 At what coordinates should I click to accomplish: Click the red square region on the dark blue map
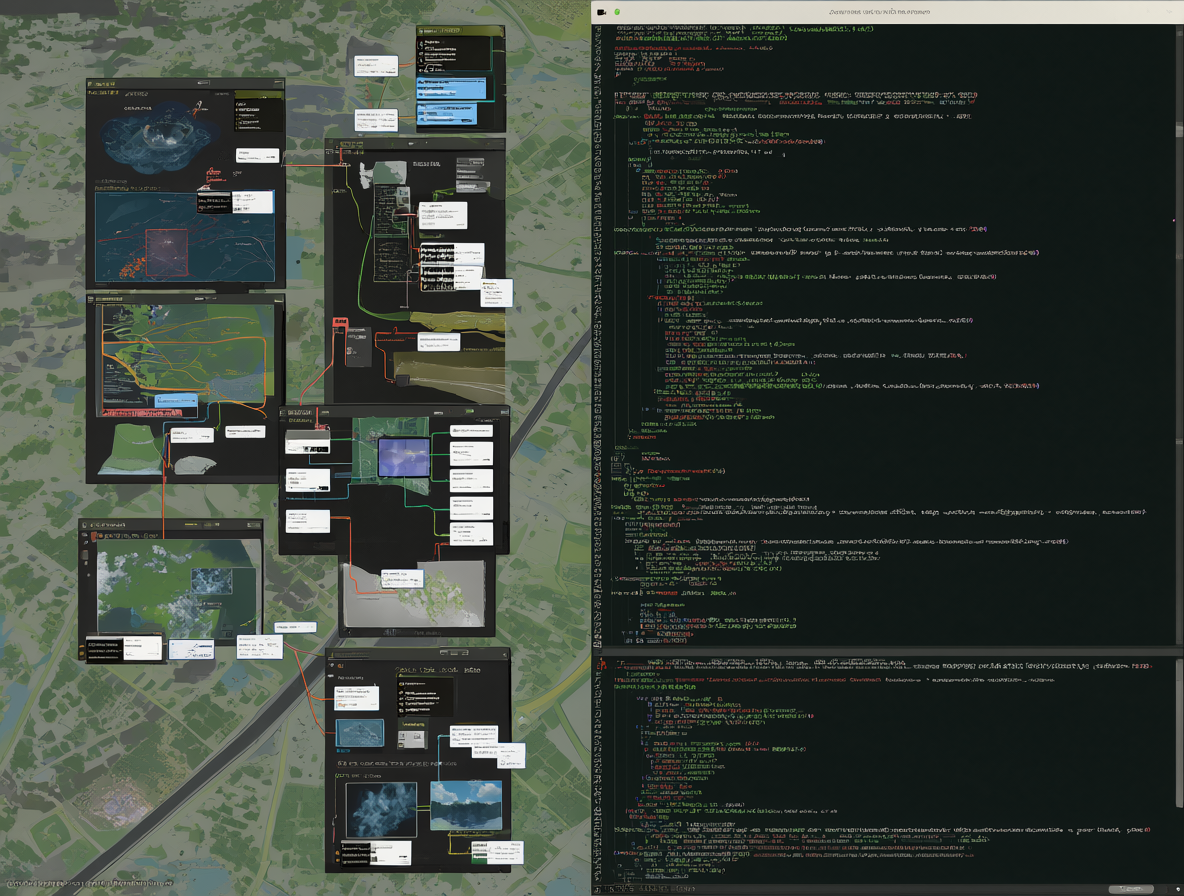[x=166, y=254]
